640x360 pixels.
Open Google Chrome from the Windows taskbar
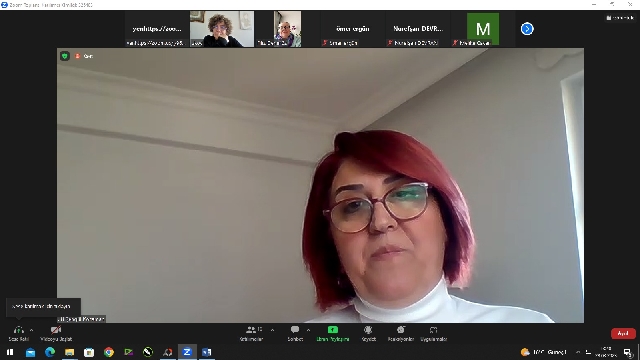(109, 352)
